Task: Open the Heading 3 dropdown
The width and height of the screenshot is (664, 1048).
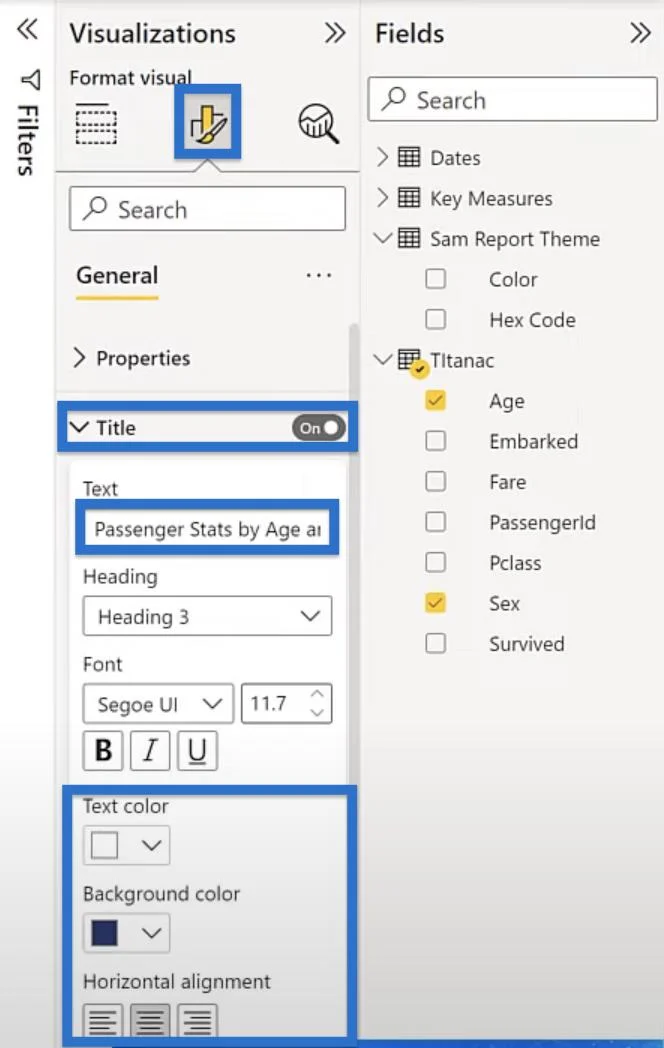Action: pos(207,616)
